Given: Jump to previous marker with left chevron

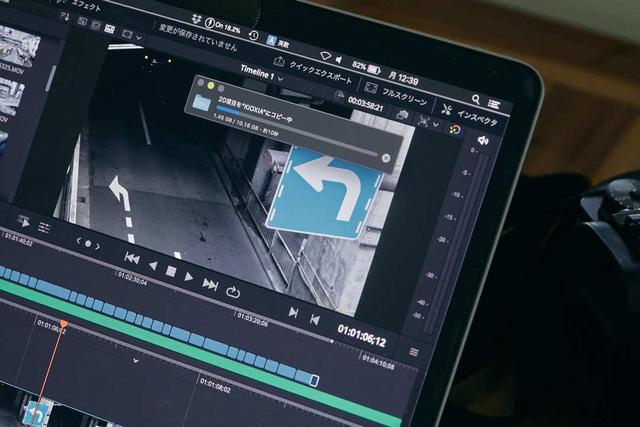Looking at the screenshot, I should tap(78, 241).
